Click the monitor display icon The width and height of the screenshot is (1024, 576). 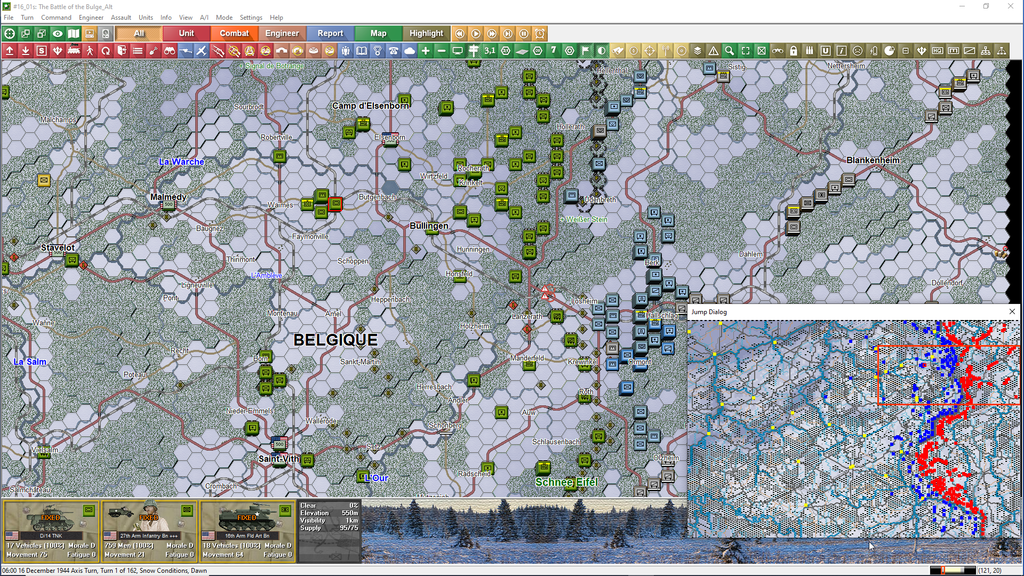tap(457, 50)
